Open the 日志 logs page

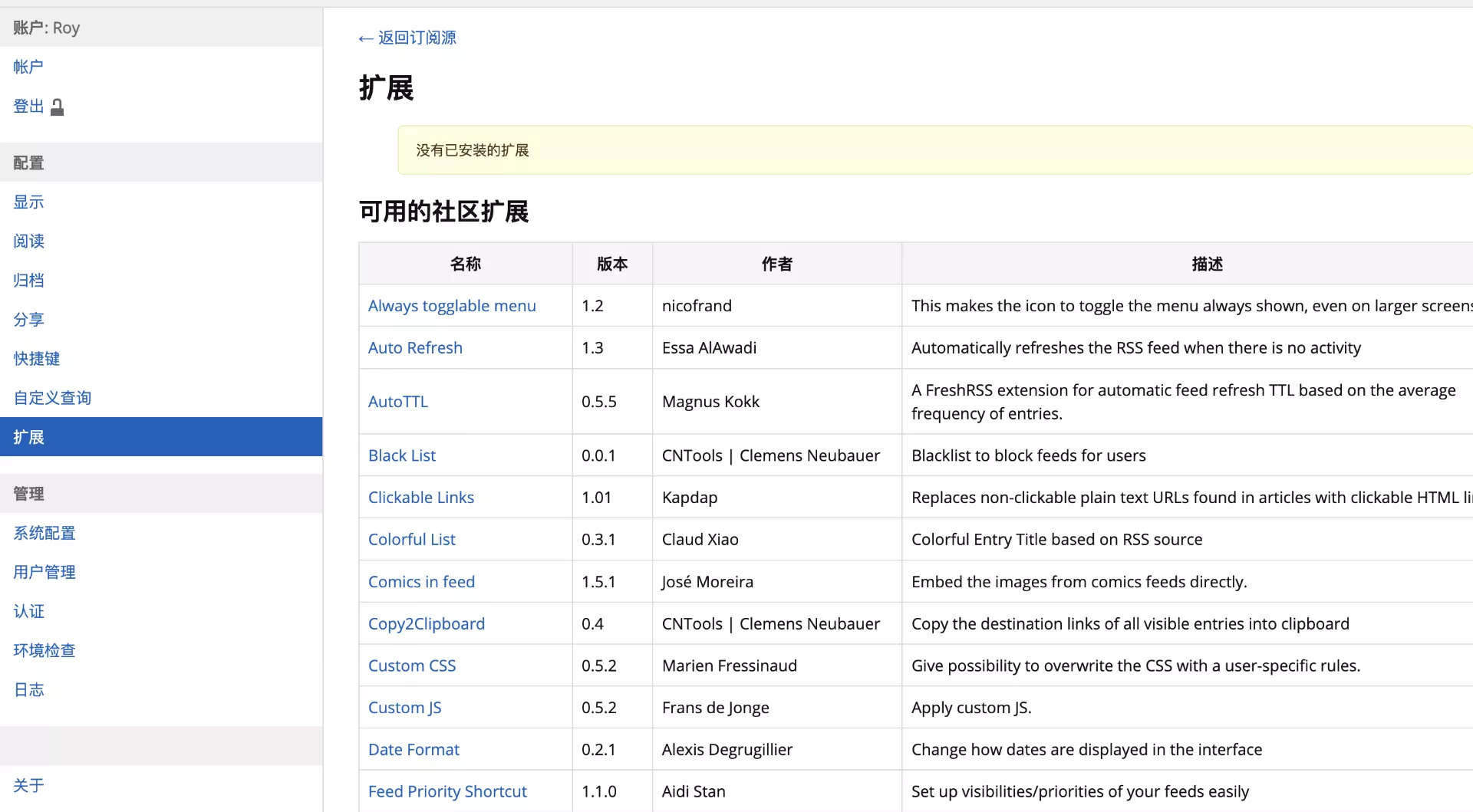tap(28, 689)
